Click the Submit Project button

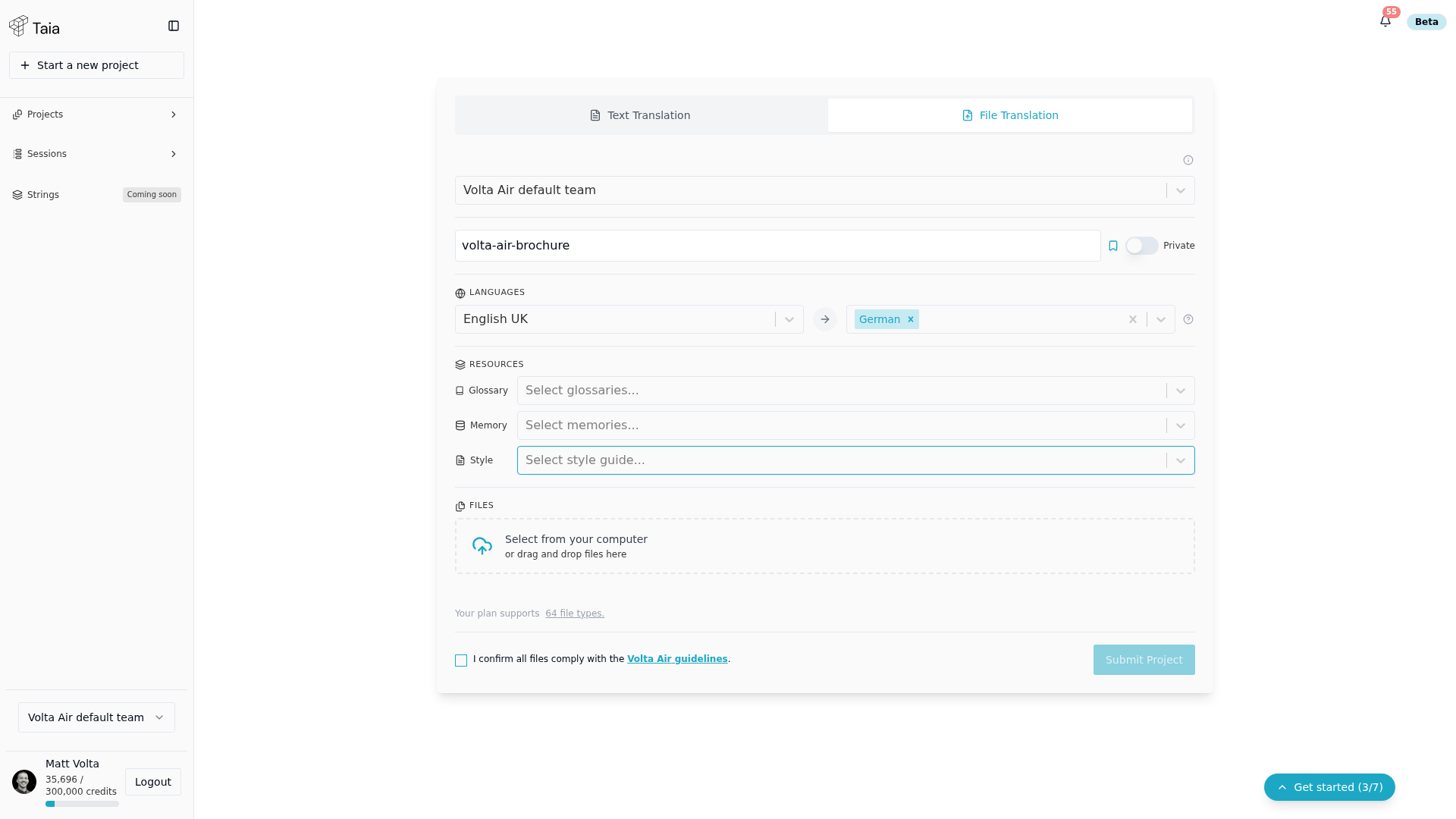(x=1144, y=660)
